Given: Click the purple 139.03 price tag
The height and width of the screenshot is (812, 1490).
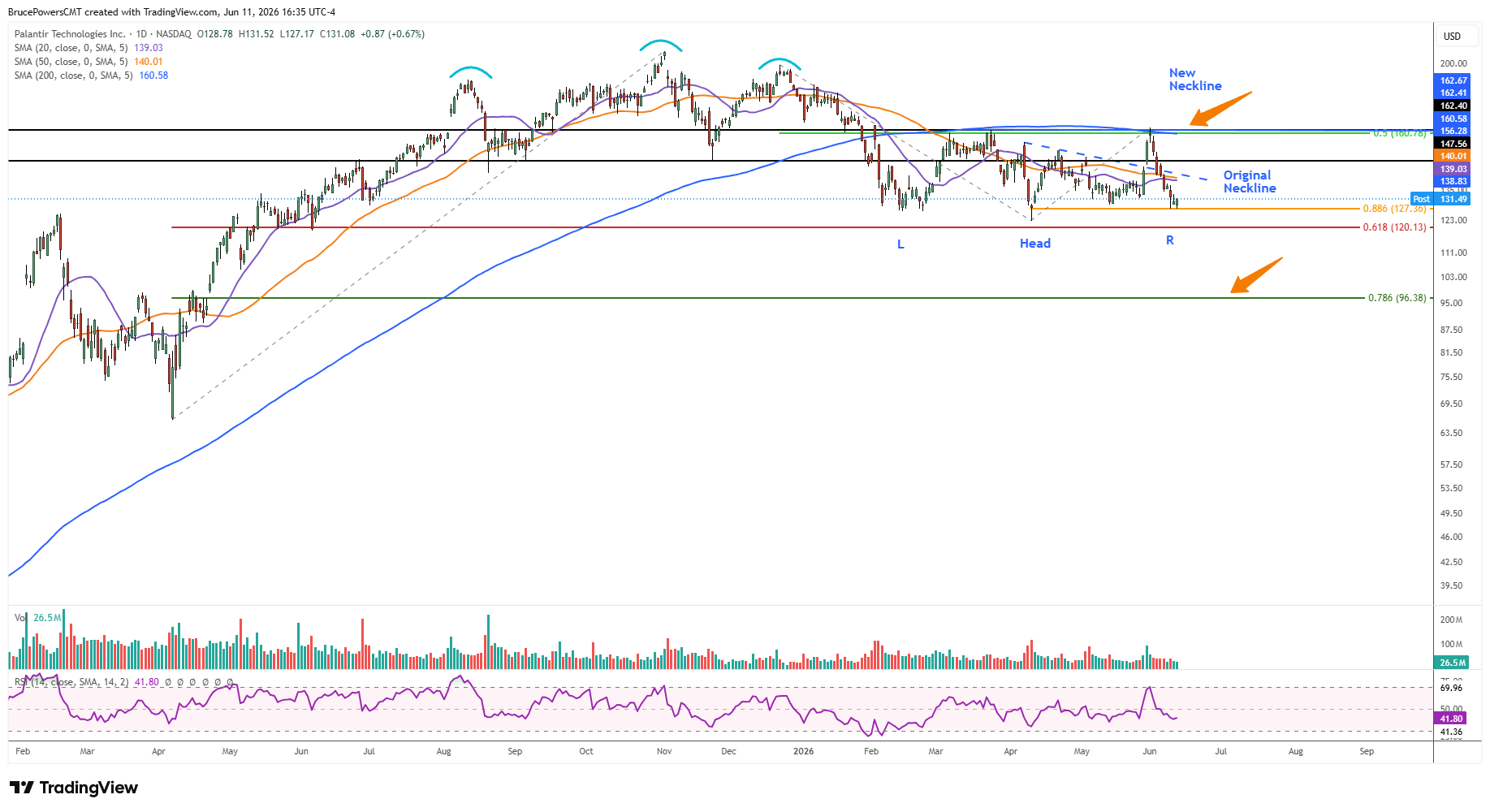Looking at the screenshot, I should point(1453,169).
